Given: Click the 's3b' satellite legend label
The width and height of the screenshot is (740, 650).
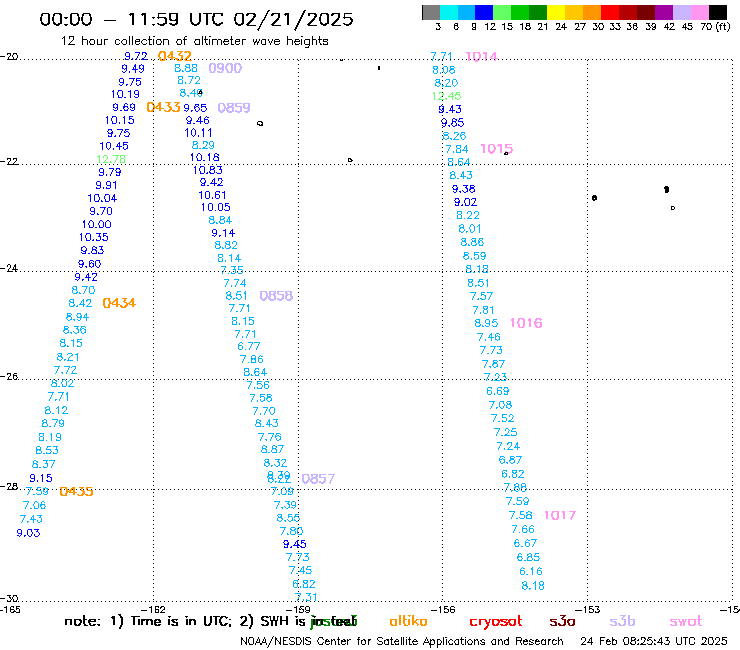Looking at the screenshot, I should [x=622, y=621].
